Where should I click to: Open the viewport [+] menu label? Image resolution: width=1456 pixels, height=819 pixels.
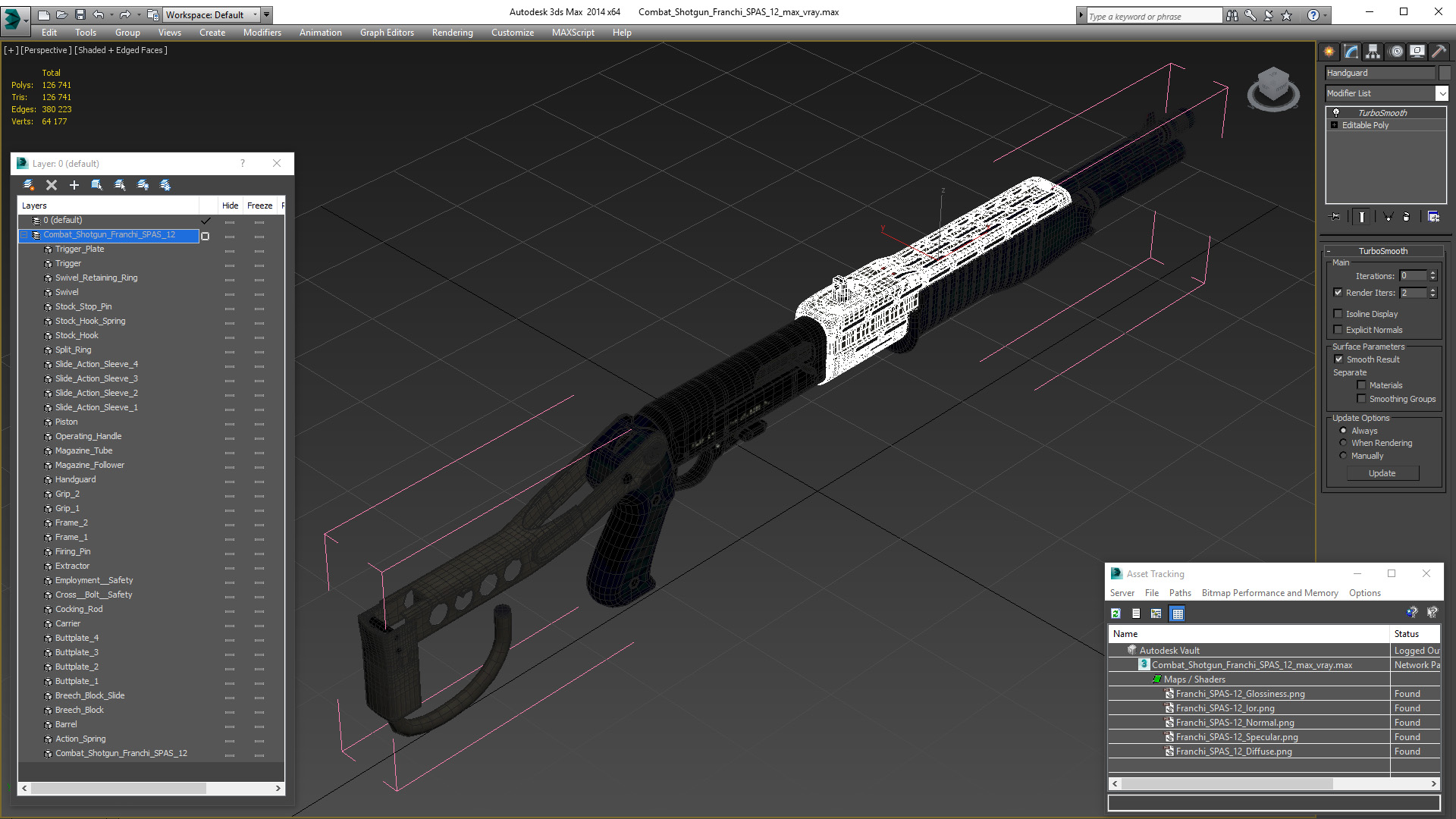(11, 50)
